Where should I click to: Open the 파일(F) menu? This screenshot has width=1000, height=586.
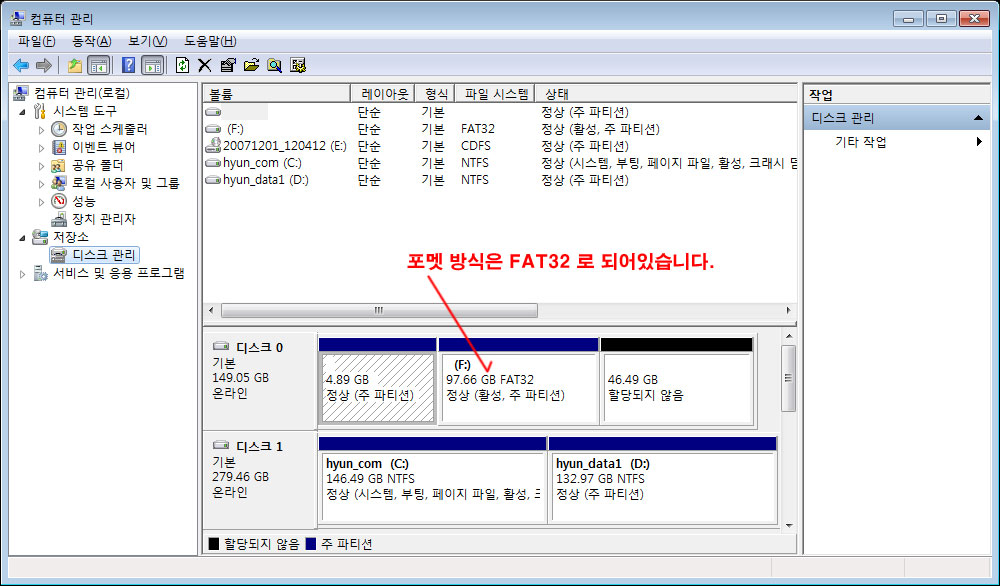pos(36,41)
